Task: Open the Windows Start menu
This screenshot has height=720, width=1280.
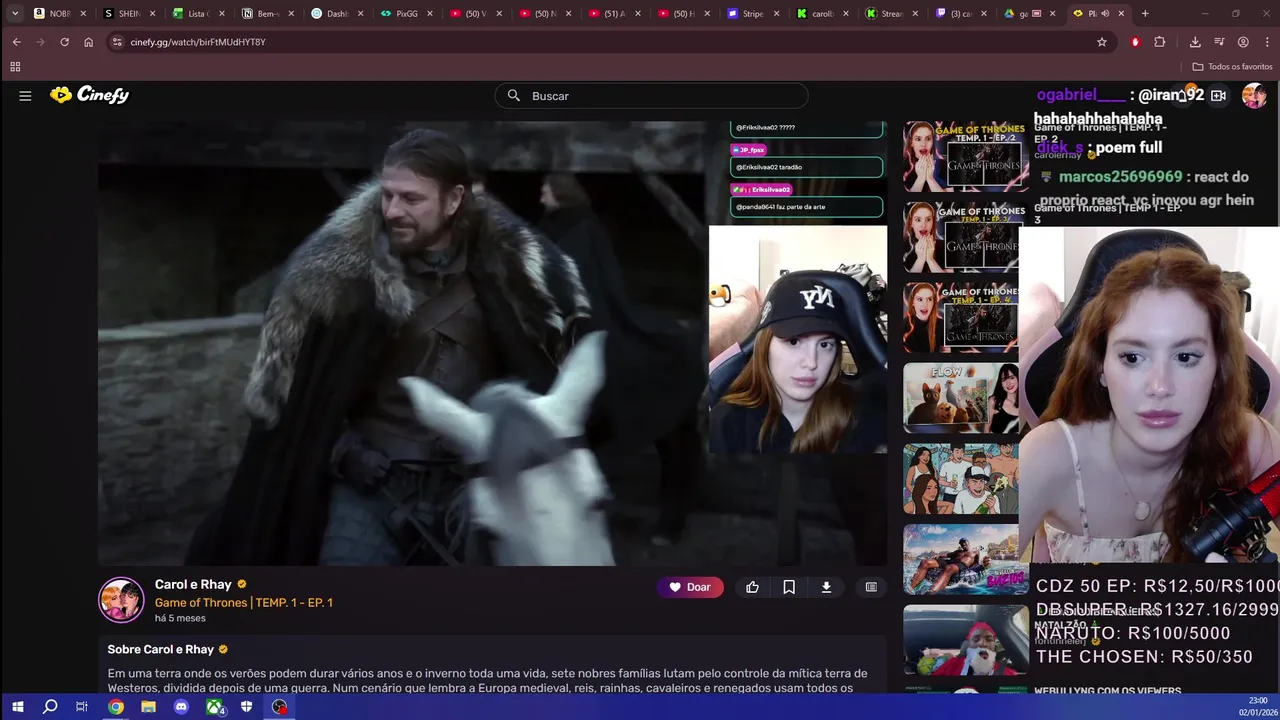Action: (17, 707)
